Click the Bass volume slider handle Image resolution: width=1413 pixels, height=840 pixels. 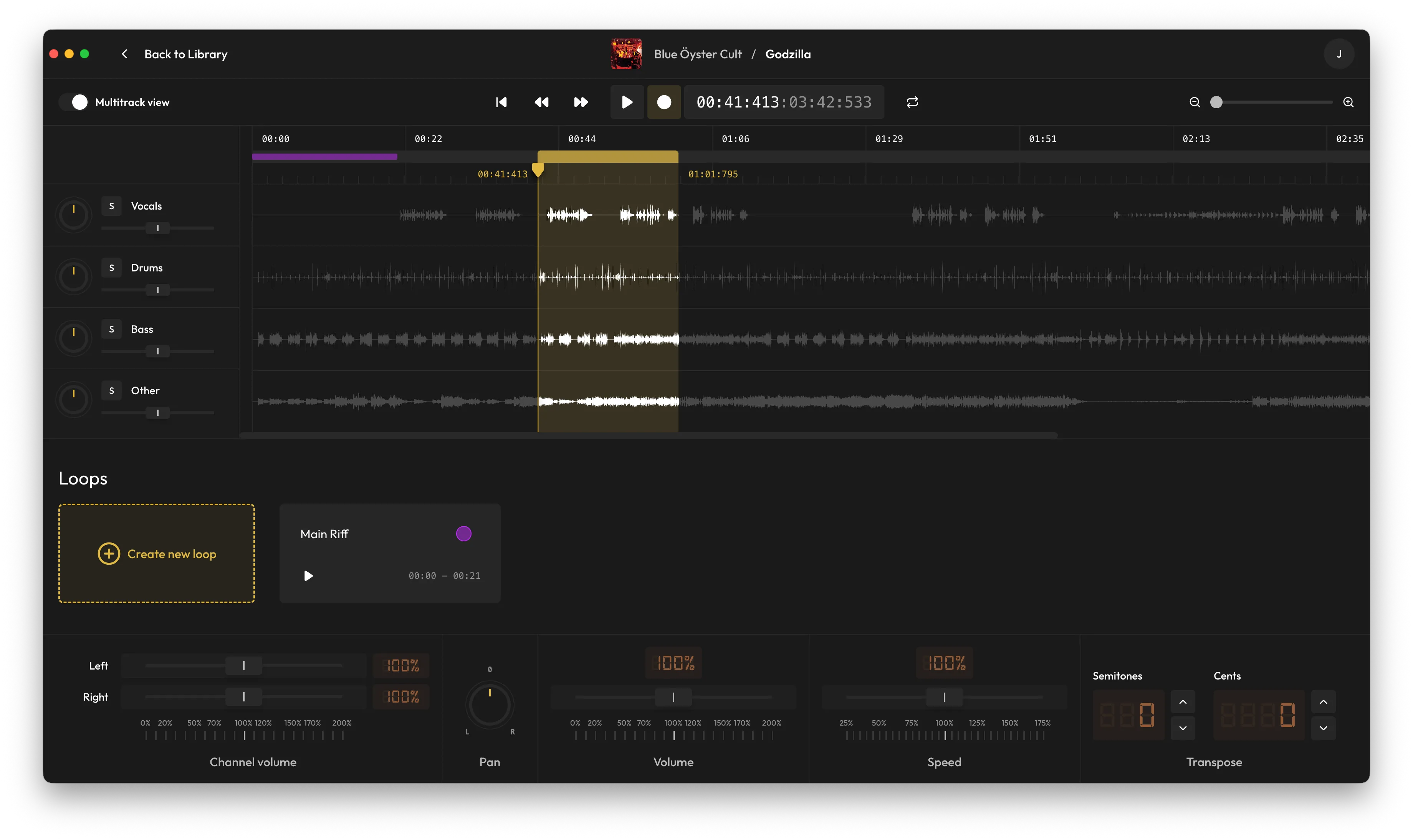pos(157,352)
